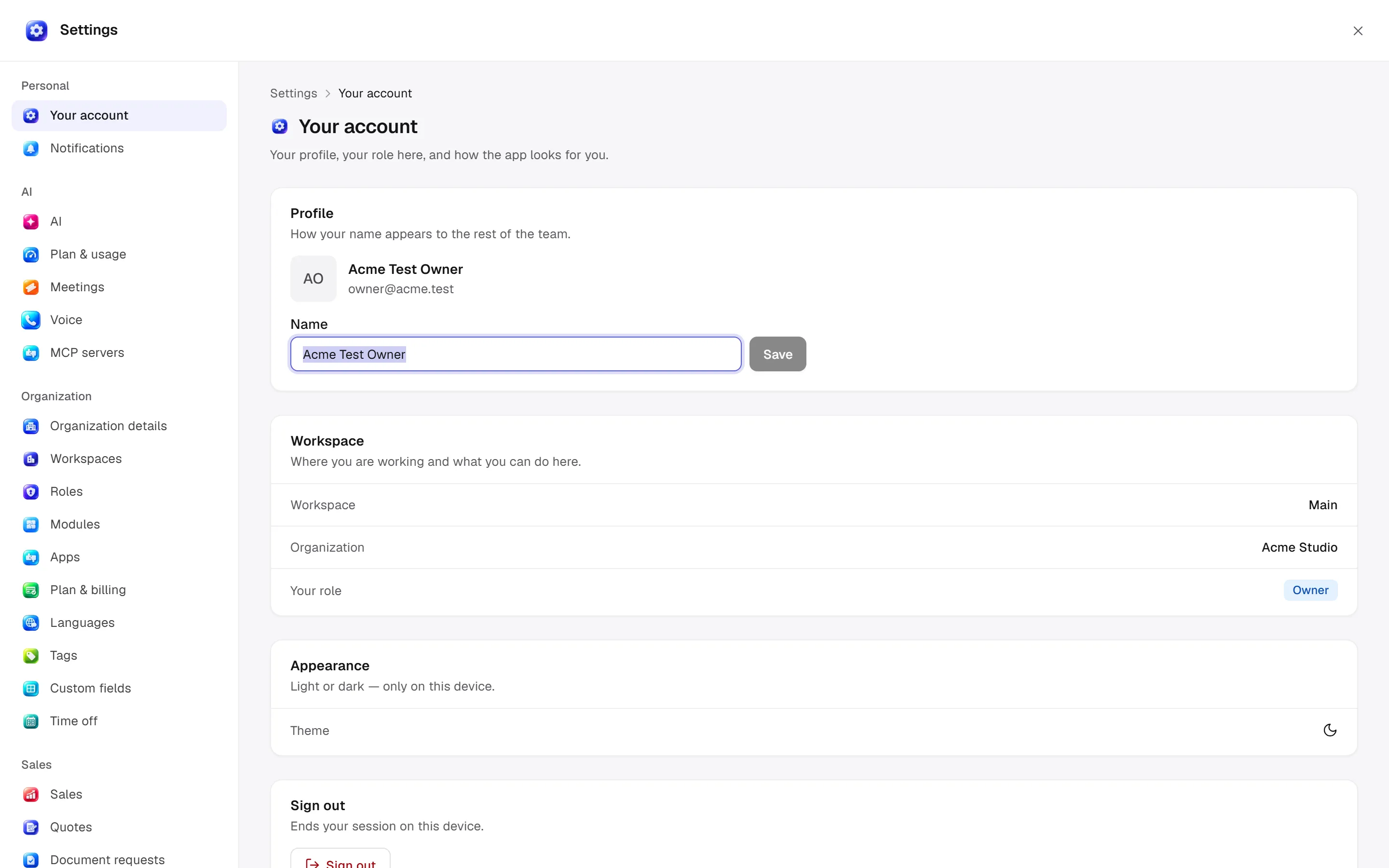
Task: Click the MCP servers icon
Action: click(31, 353)
